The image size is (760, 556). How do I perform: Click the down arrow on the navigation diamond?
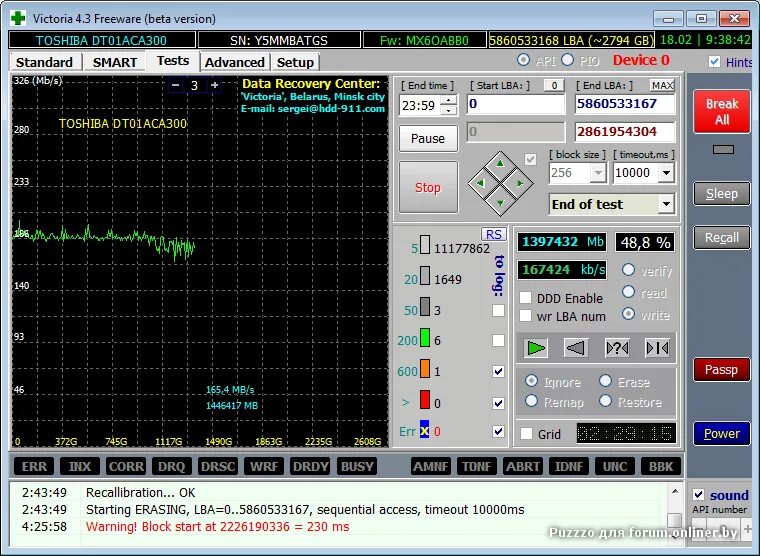pyautogui.click(x=500, y=203)
